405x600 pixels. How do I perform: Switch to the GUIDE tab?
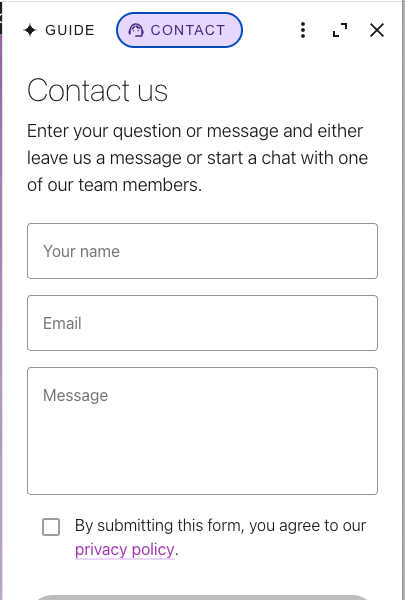pos(59,30)
